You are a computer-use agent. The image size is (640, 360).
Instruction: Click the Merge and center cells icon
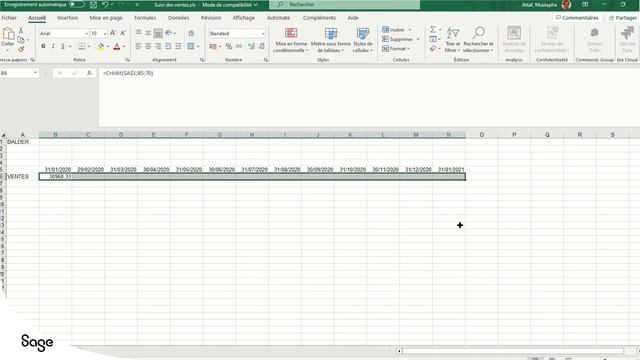[191, 46]
